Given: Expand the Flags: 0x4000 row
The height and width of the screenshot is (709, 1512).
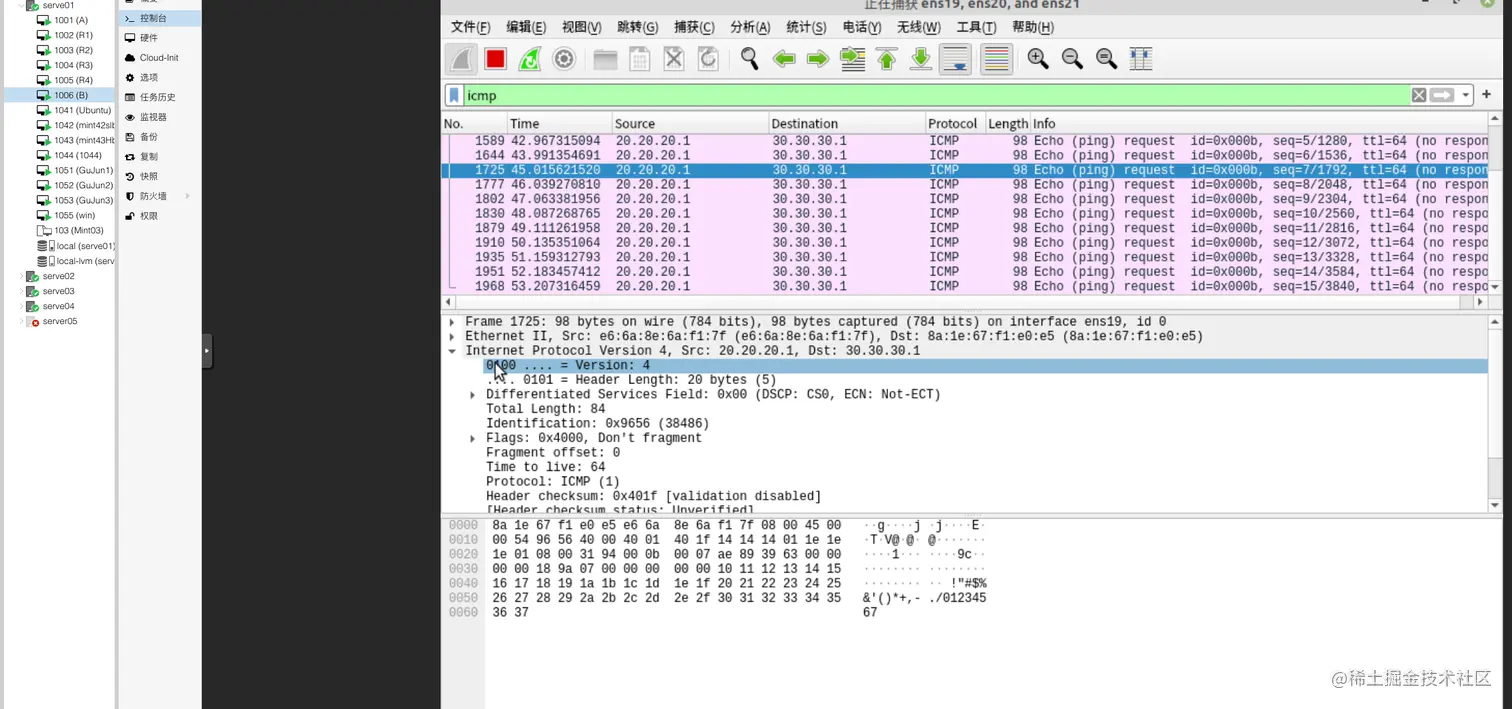Looking at the screenshot, I should 473,438.
